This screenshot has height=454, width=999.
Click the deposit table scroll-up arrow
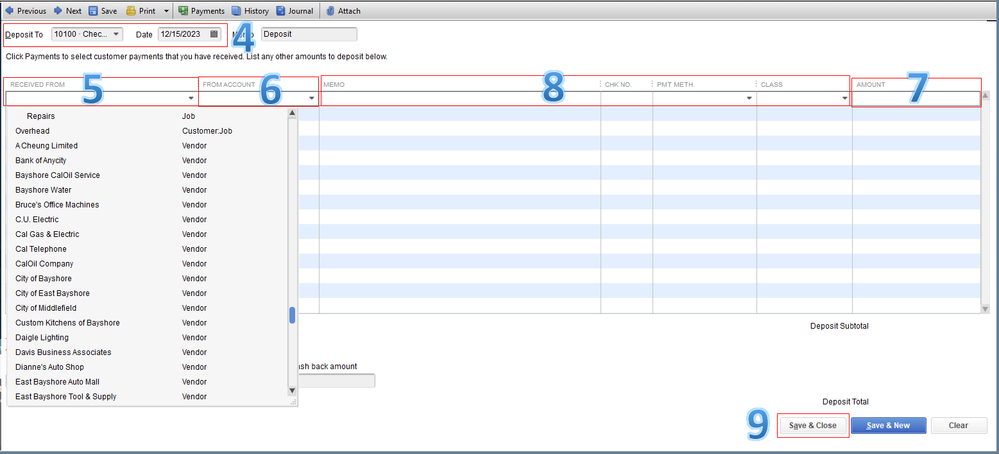986,96
